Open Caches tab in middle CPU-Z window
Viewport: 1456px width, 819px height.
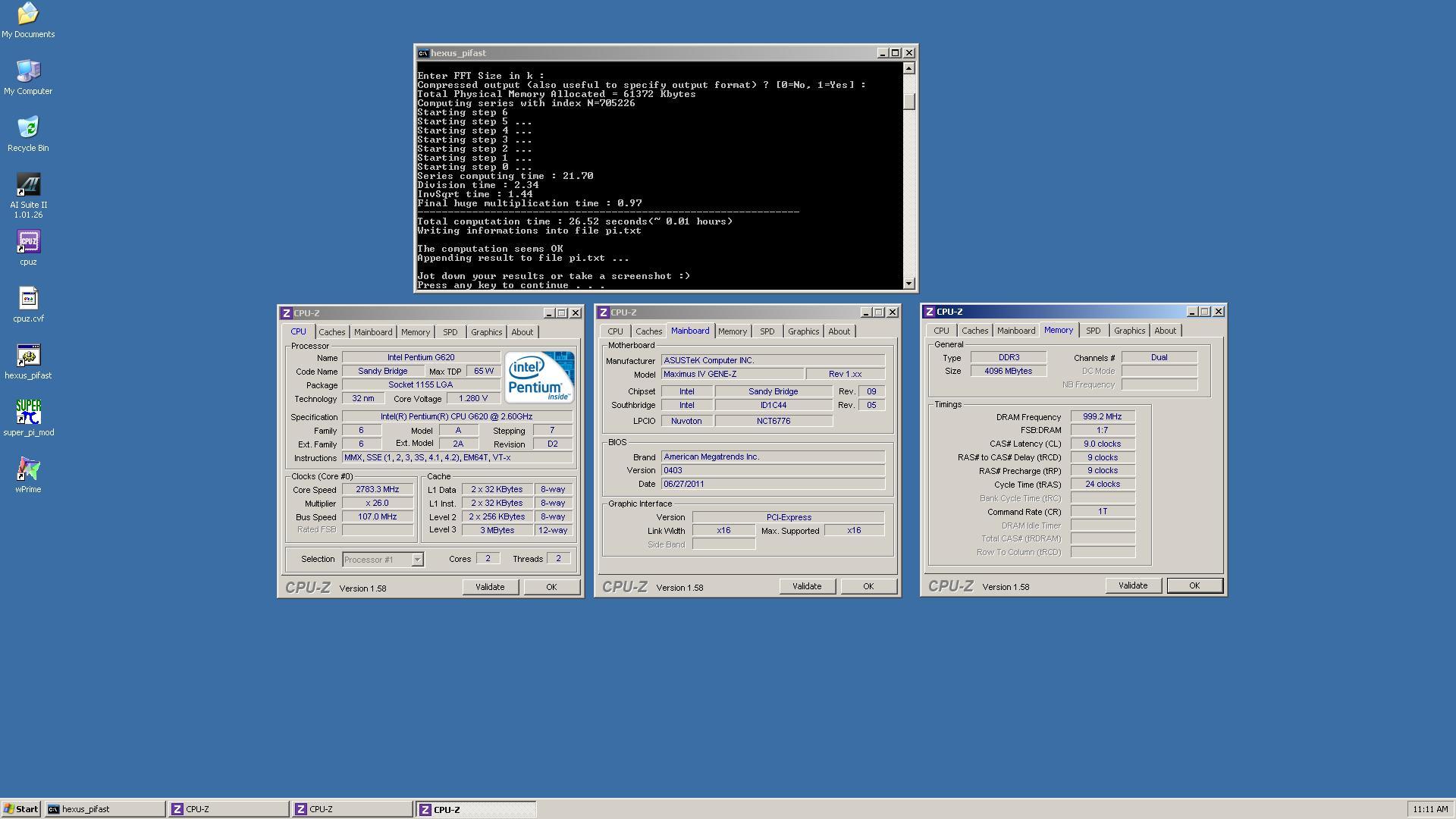[x=648, y=331]
